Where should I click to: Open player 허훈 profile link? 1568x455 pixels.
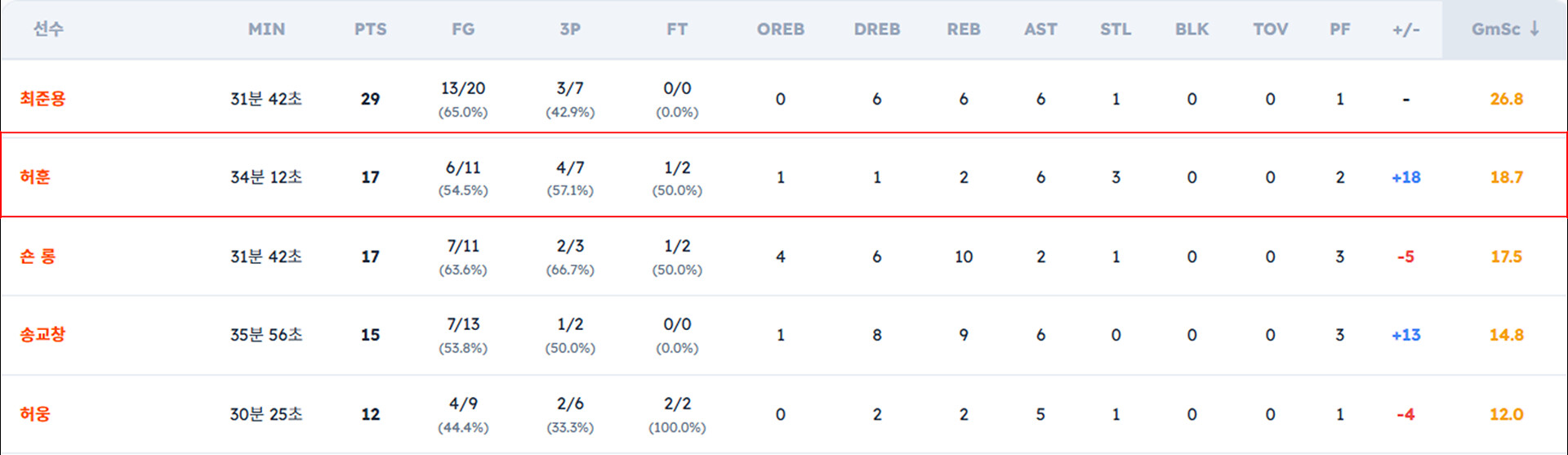35,177
